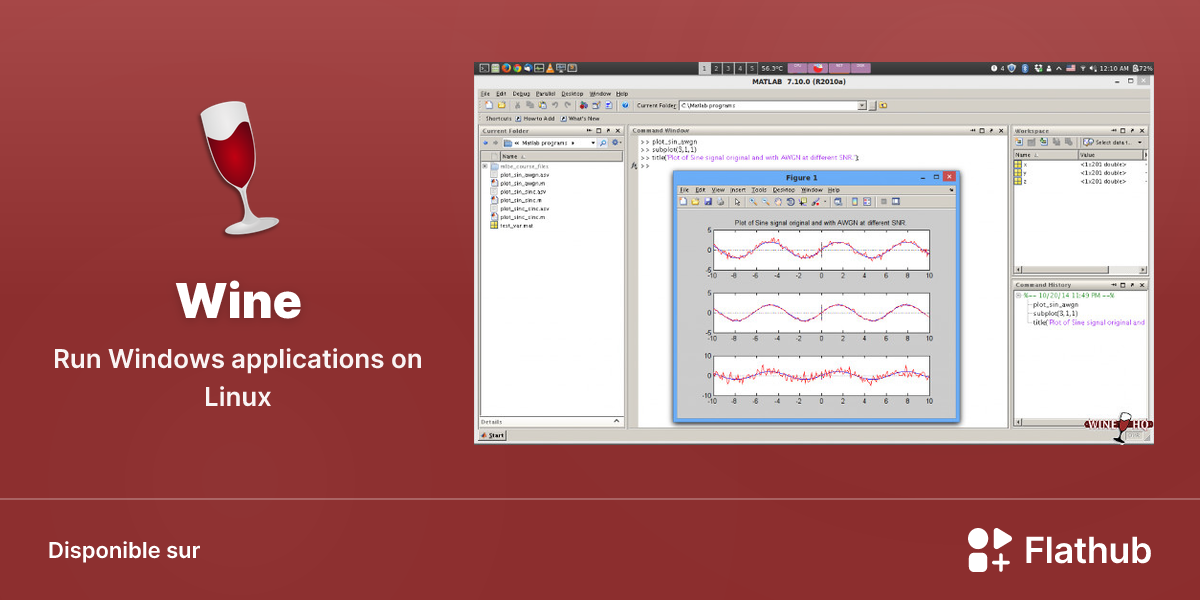Click the Name column header in Current Folder

pos(560,156)
